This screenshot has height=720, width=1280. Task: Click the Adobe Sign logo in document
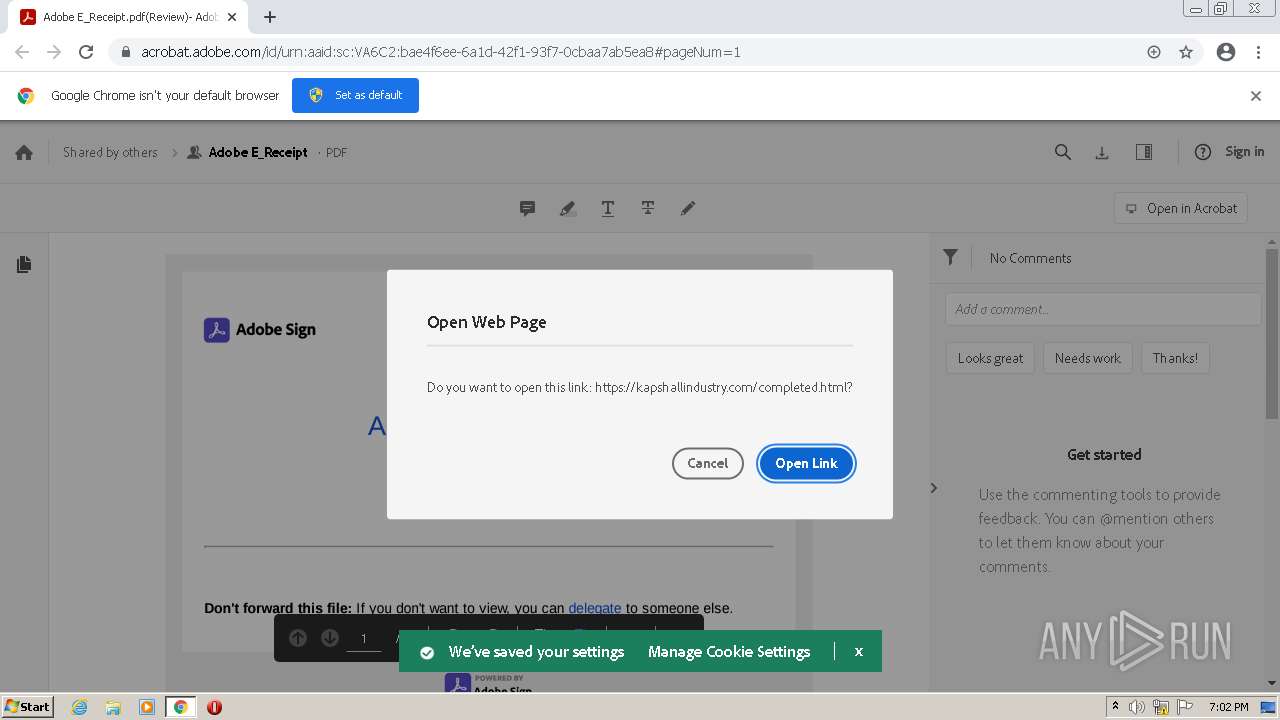tap(260, 329)
